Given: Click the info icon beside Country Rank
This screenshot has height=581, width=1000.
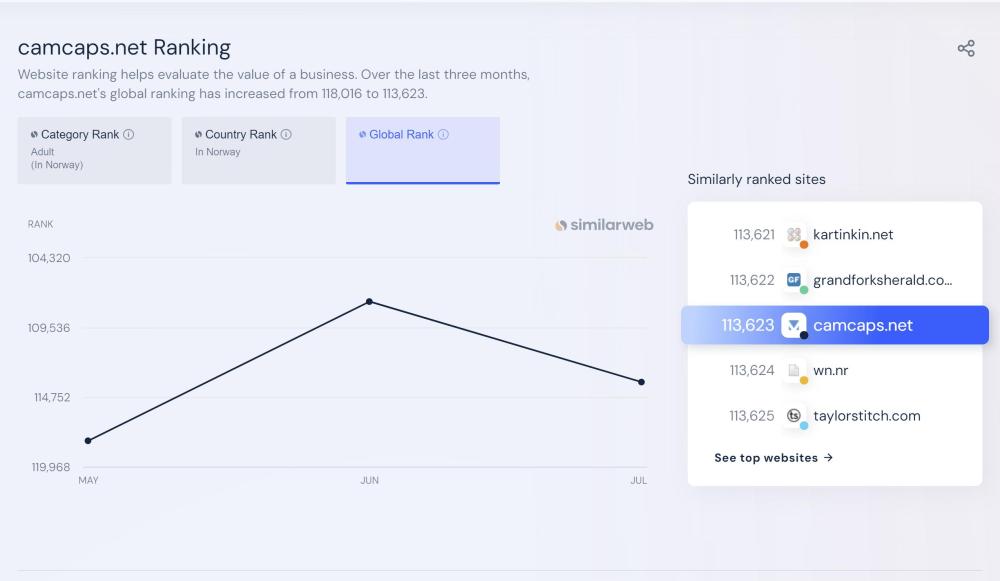Looking at the screenshot, I should 287,134.
